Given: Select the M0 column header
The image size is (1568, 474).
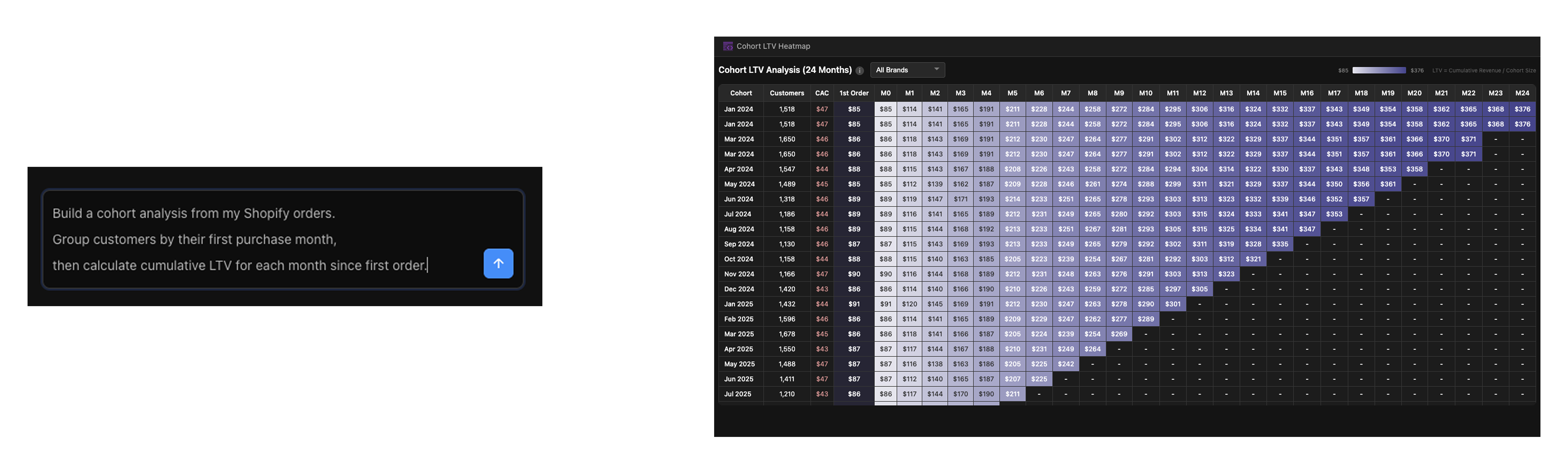Looking at the screenshot, I should tap(886, 93).
